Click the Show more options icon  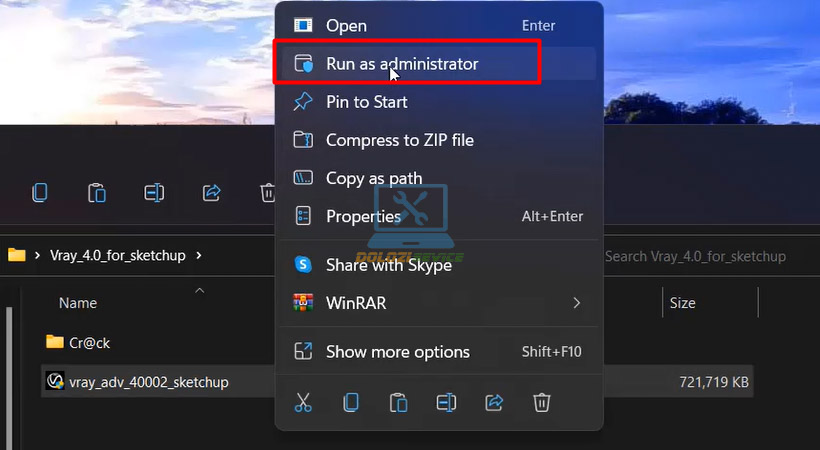point(303,352)
